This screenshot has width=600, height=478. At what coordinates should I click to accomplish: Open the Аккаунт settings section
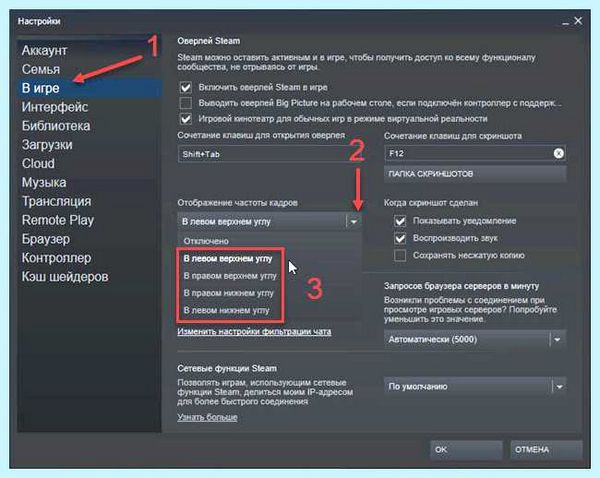[90, 51]
